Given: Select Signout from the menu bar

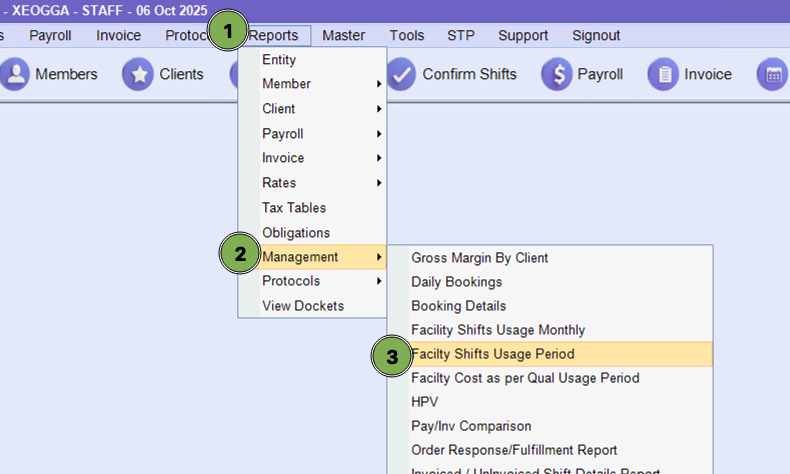Looking at the screenshot, I should tap(596, 35).
